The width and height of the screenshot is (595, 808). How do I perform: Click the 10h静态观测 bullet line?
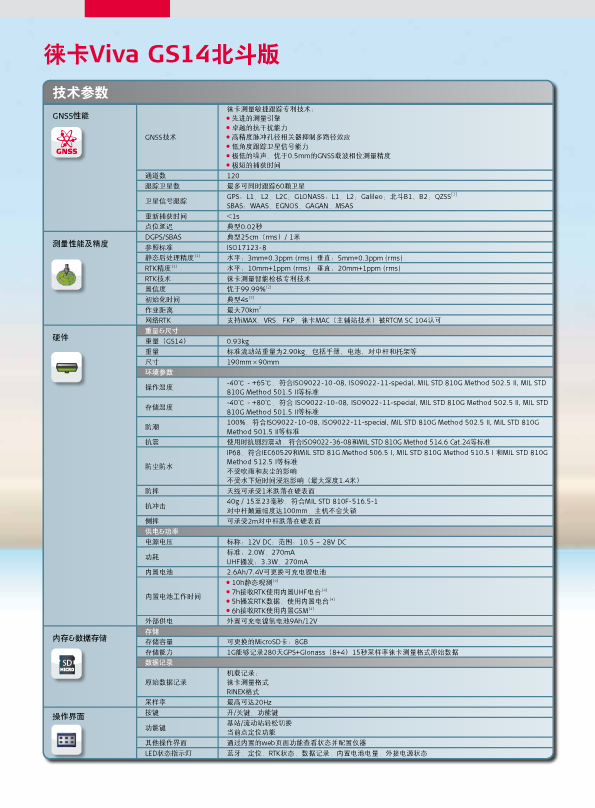[x=252, y=582]
